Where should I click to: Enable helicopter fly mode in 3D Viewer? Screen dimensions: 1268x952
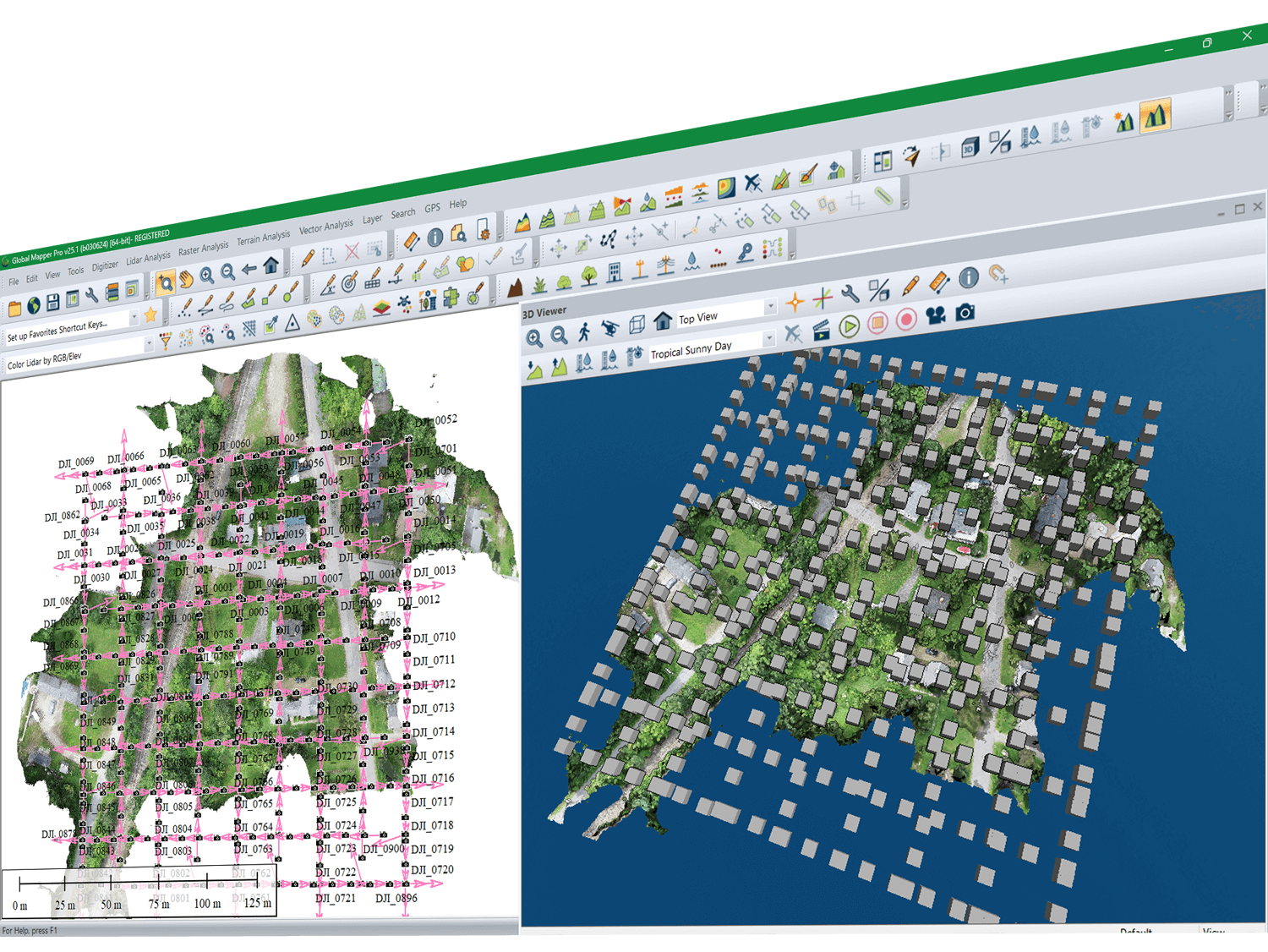(x=609, y=328)
